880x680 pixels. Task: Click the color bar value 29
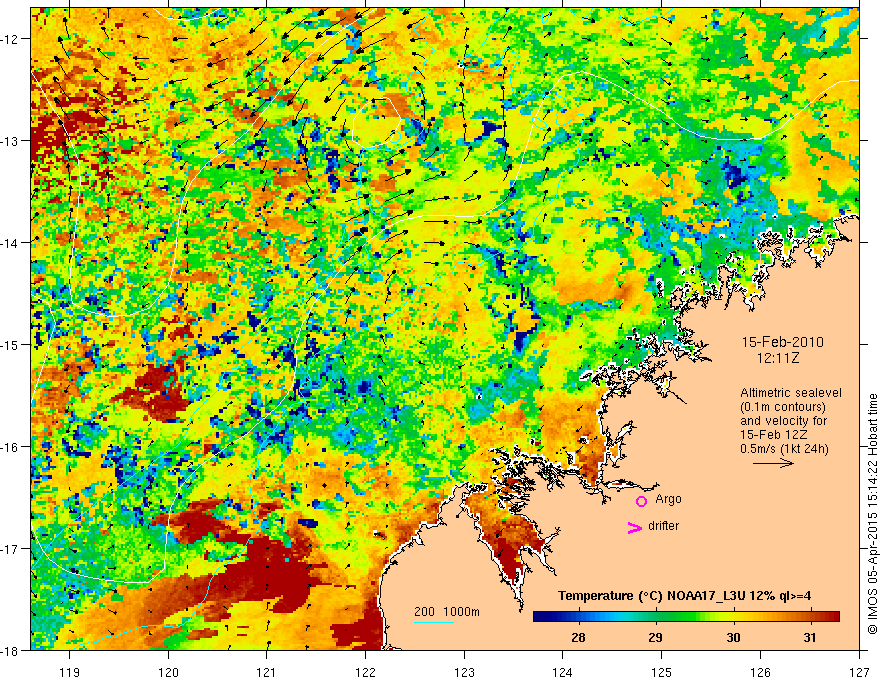pos(655,638)
